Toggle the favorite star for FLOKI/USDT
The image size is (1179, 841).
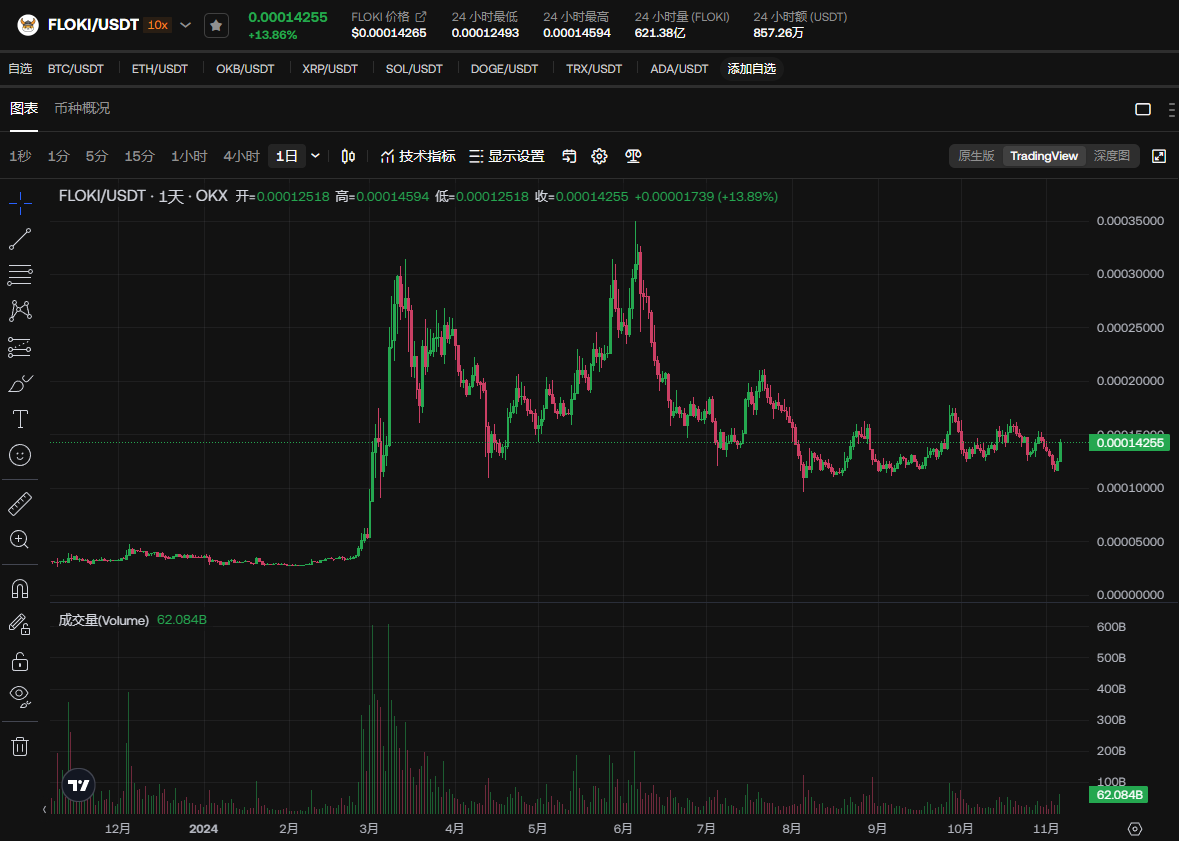tap(216, 25)
